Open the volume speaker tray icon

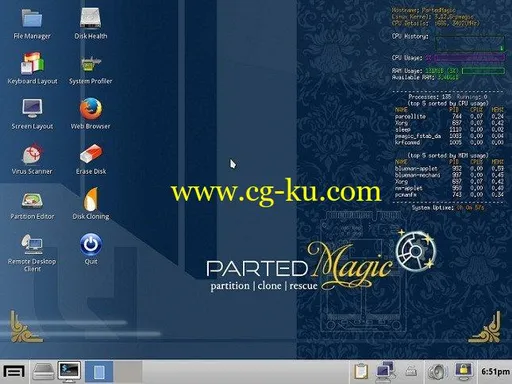437,371
